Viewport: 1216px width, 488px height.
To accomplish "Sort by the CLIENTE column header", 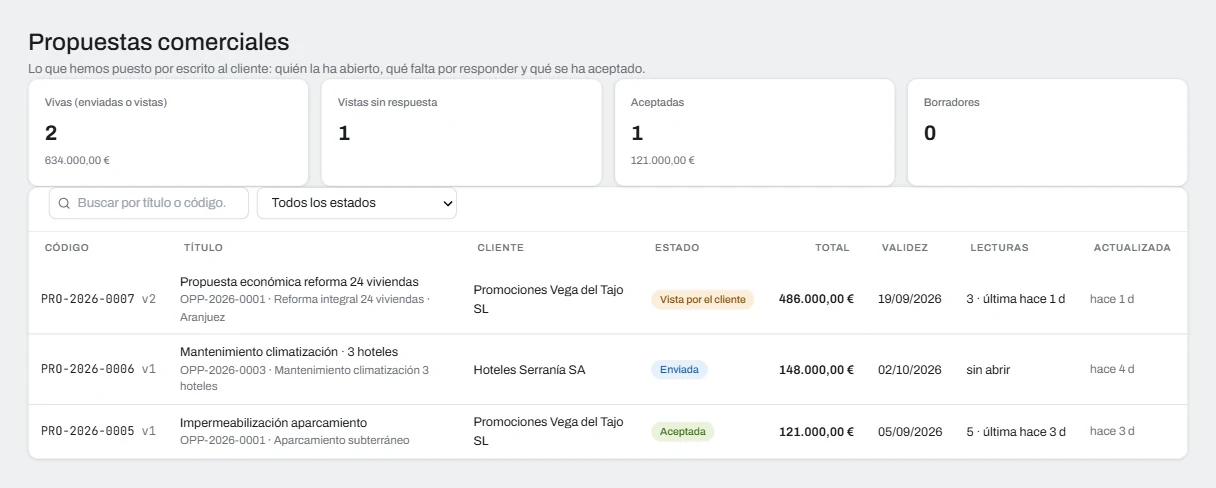I will (501, 248).
